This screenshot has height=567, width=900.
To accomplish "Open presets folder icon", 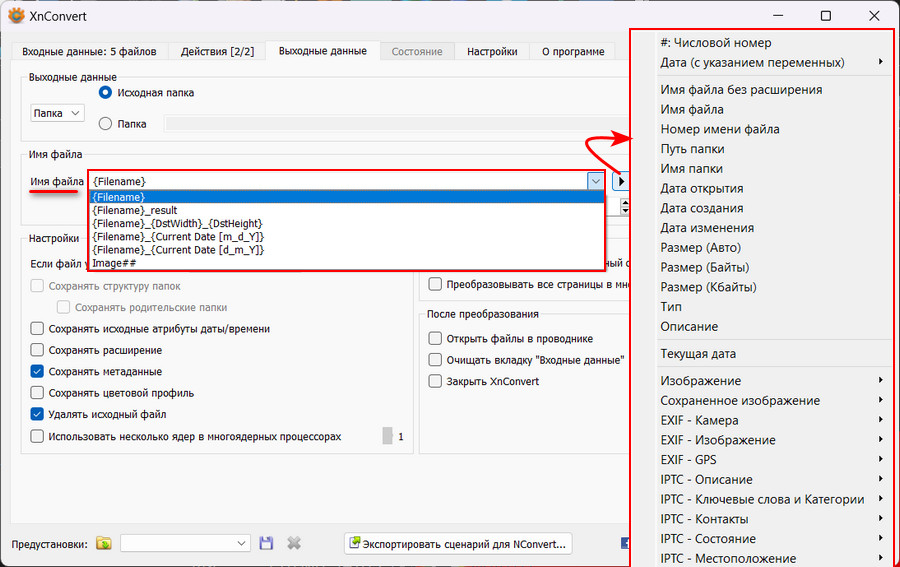I will [x=104, y=543].
